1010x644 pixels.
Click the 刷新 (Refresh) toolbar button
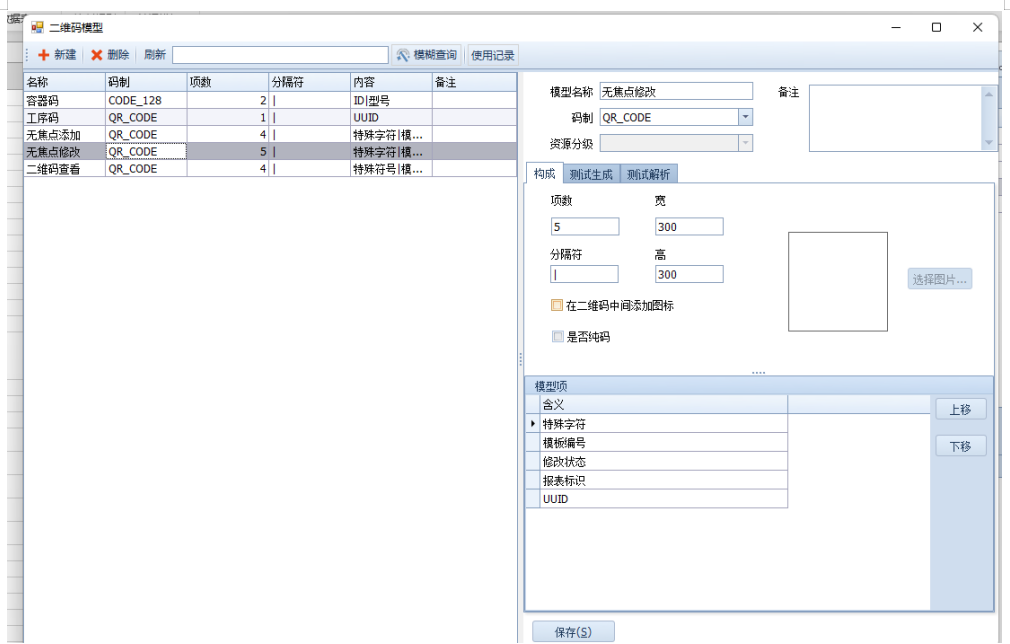tap(155, 55)
